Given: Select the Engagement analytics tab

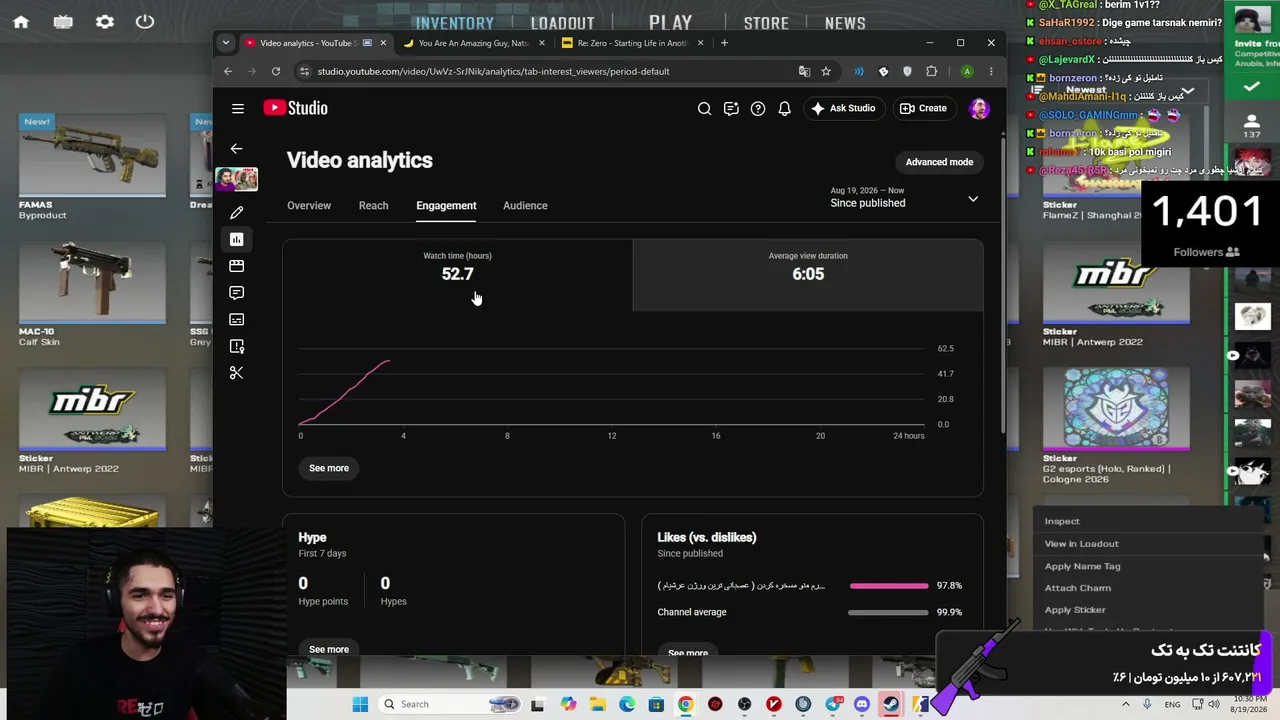Looking at the screenshot, I should pos(446,205).
